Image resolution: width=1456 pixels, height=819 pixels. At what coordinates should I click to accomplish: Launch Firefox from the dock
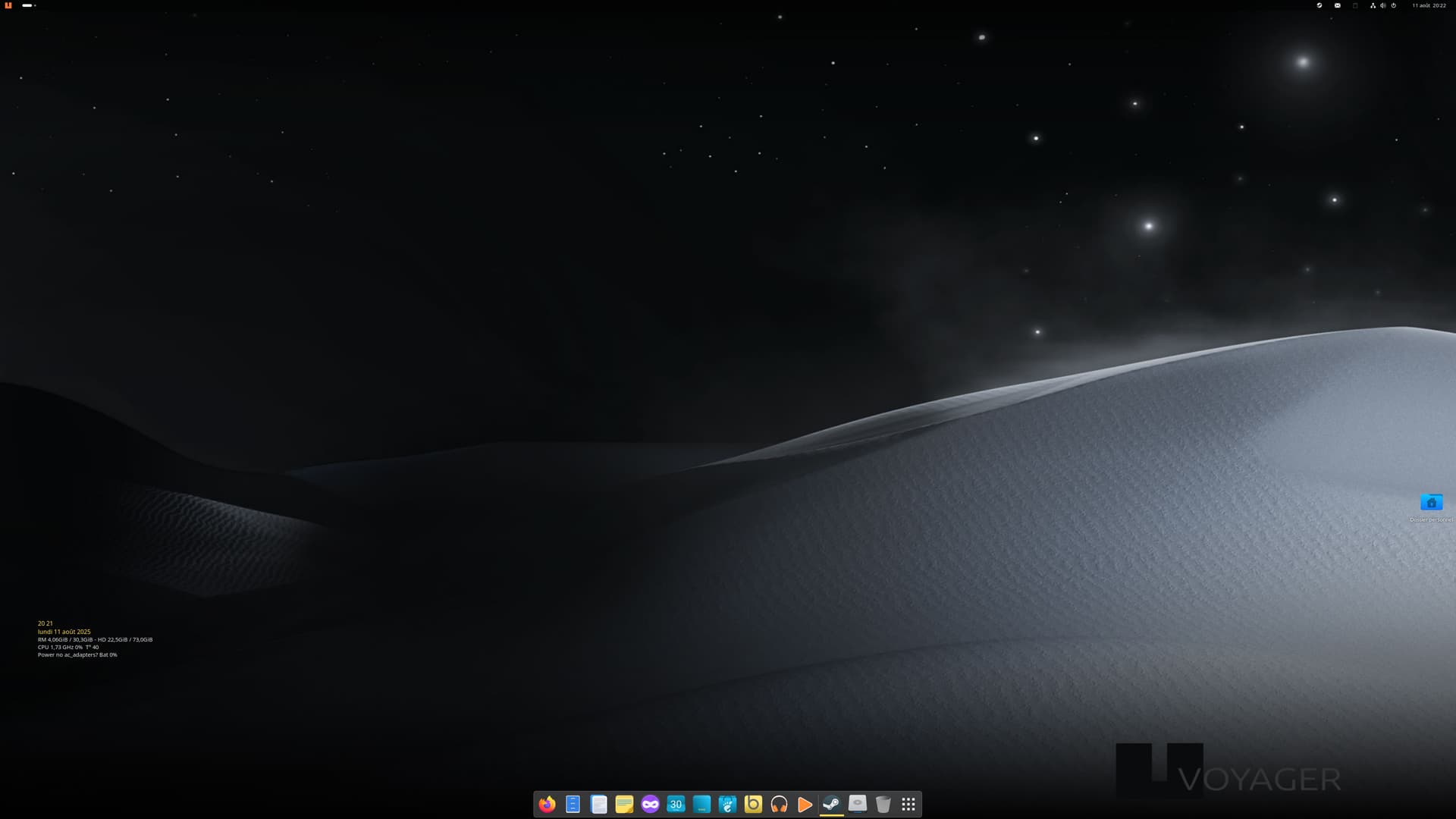(x=547, y=804)
